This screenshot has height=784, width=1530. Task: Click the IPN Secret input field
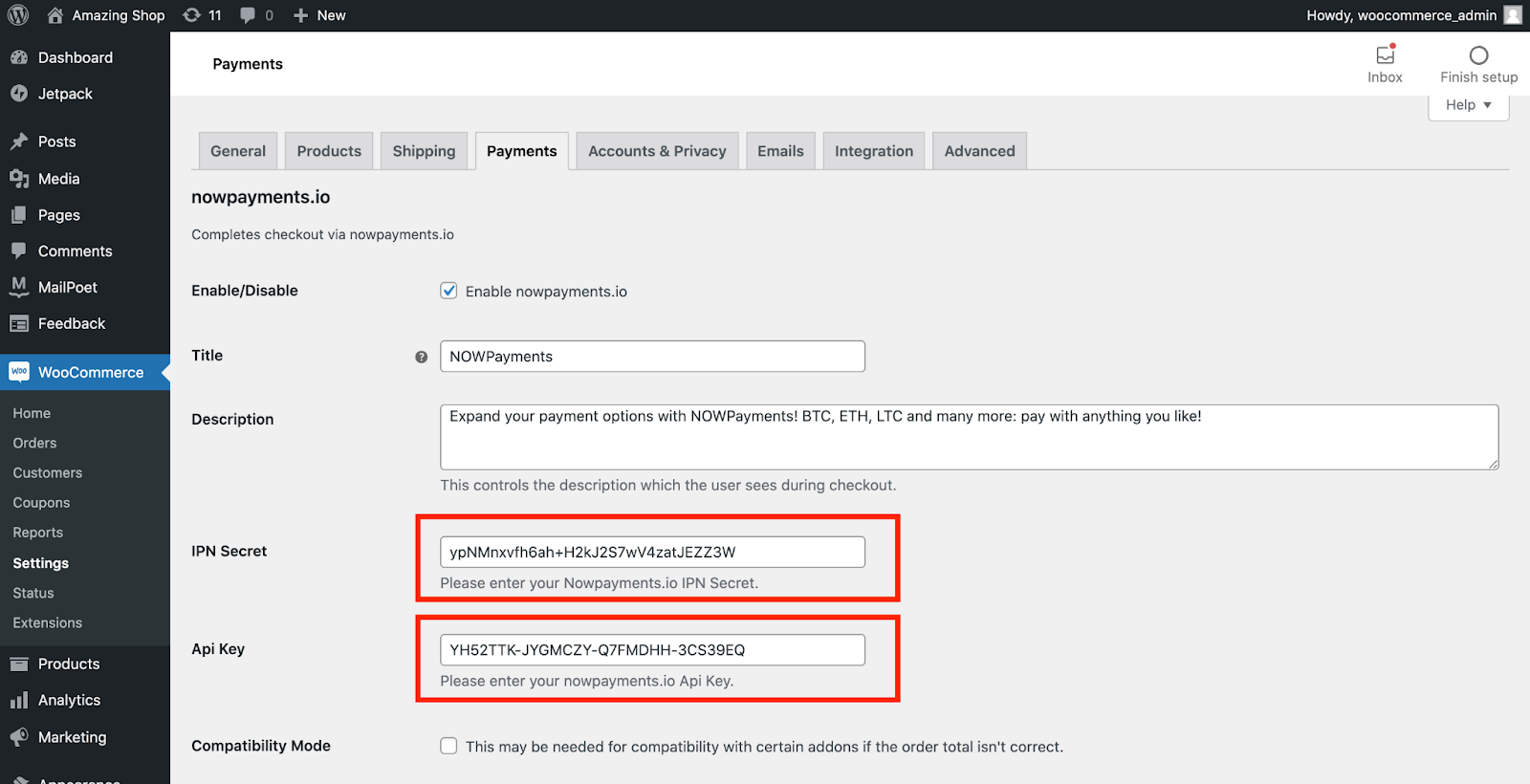point(652,552)
